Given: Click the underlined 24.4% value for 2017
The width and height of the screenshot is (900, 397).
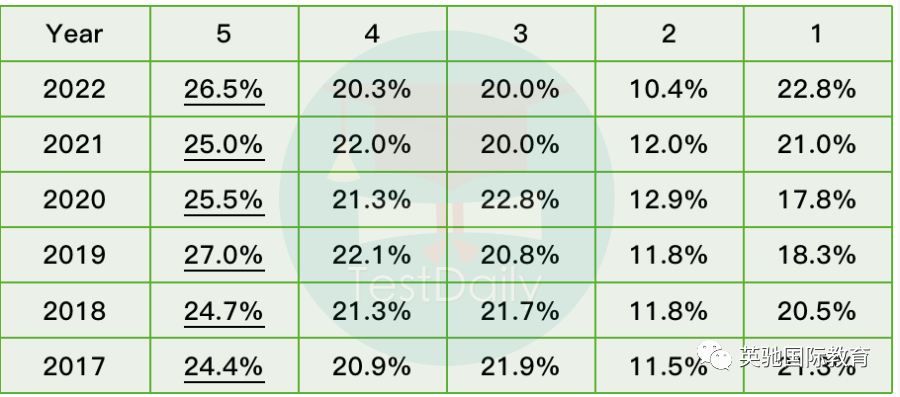Looking at the screenshot, I should (224, 366).
